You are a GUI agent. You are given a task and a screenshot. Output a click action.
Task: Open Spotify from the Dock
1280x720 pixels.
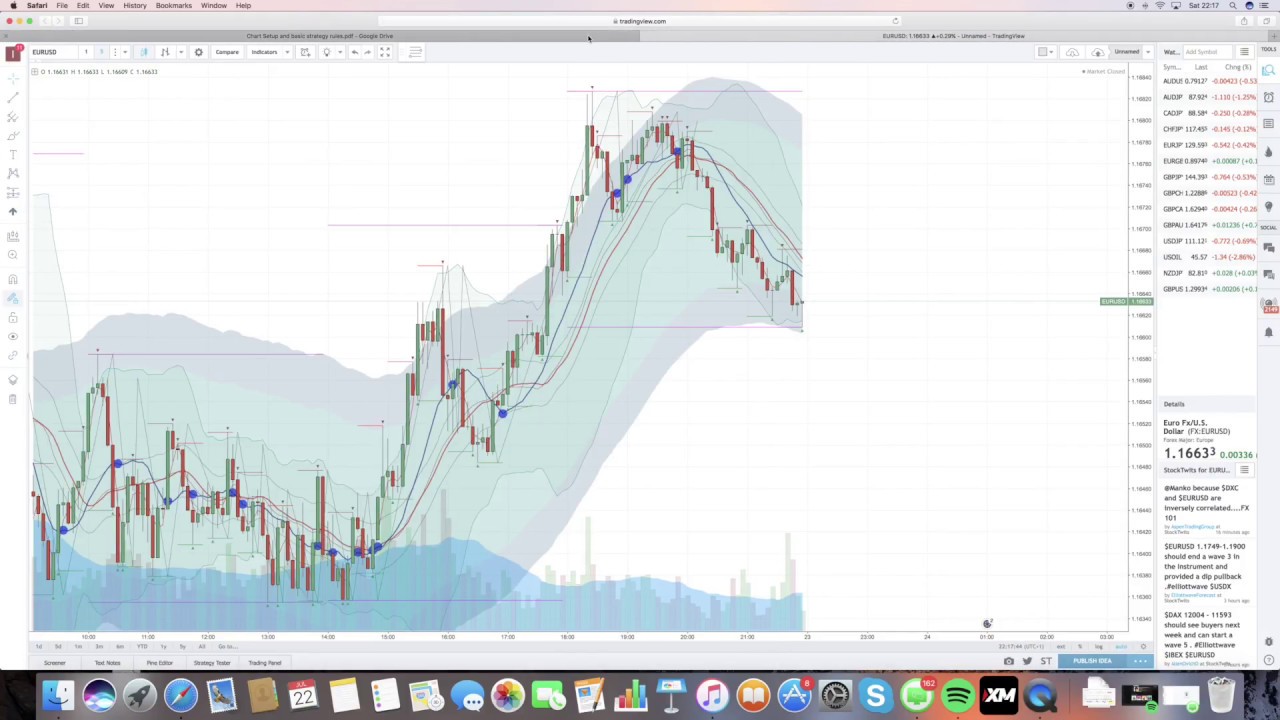[x=958, y=695]
